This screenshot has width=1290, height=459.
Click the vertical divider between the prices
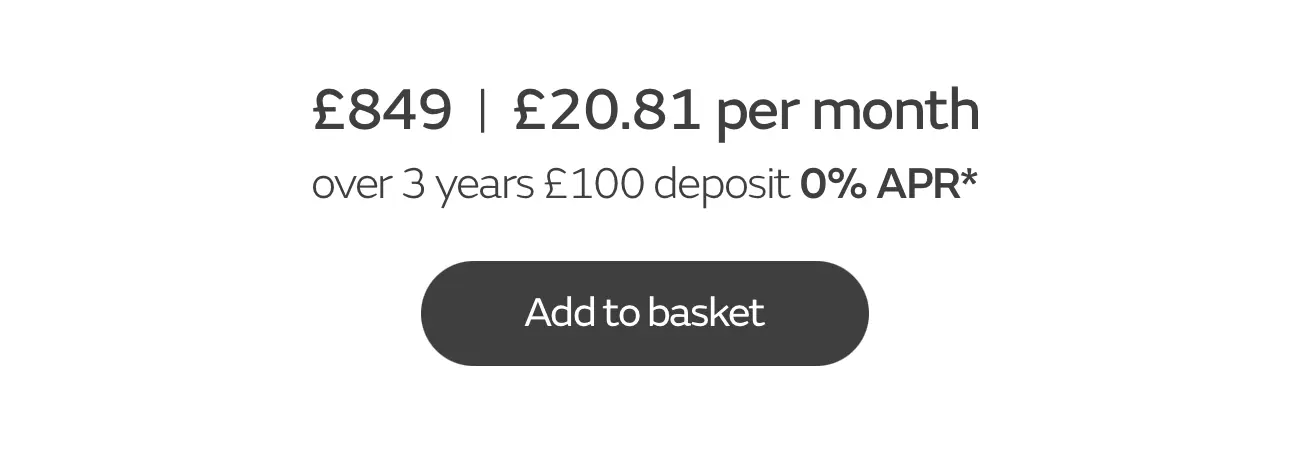pos(483,110)
